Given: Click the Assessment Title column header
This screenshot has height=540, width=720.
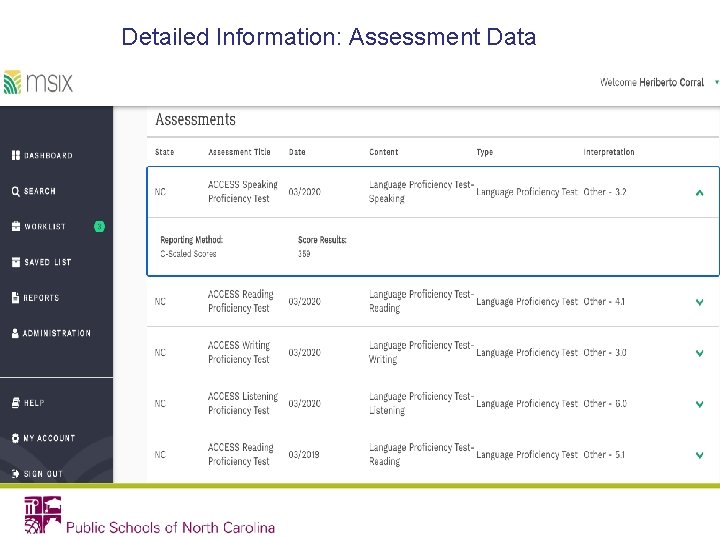Looking at the screenshot, I should click(x=239, y=152).
